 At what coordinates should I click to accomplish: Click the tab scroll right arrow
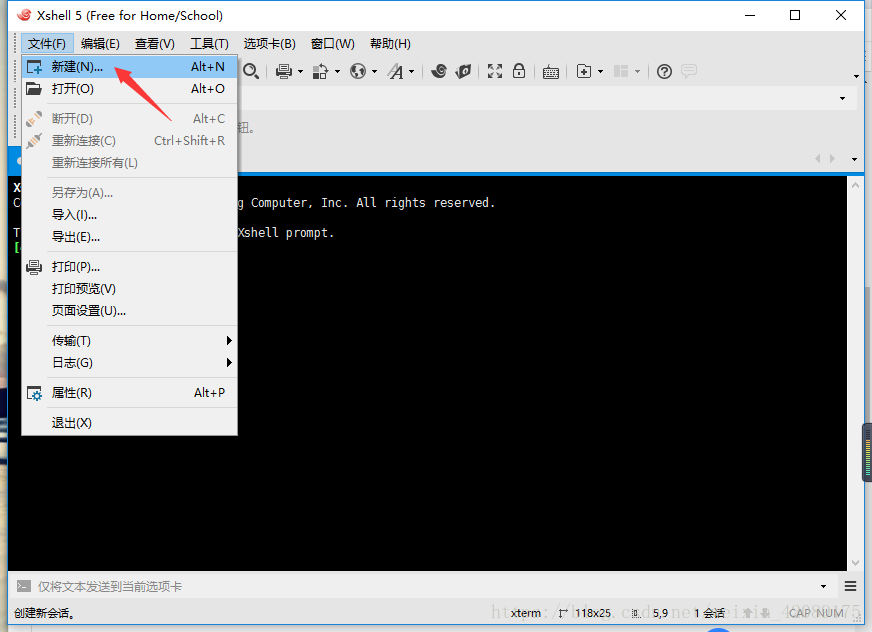click(832, 159)
